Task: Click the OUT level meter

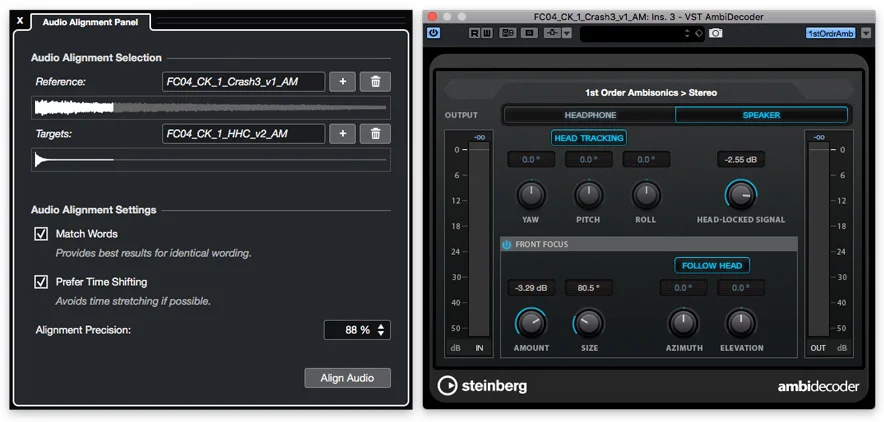Action: click(x=819, y=239)
